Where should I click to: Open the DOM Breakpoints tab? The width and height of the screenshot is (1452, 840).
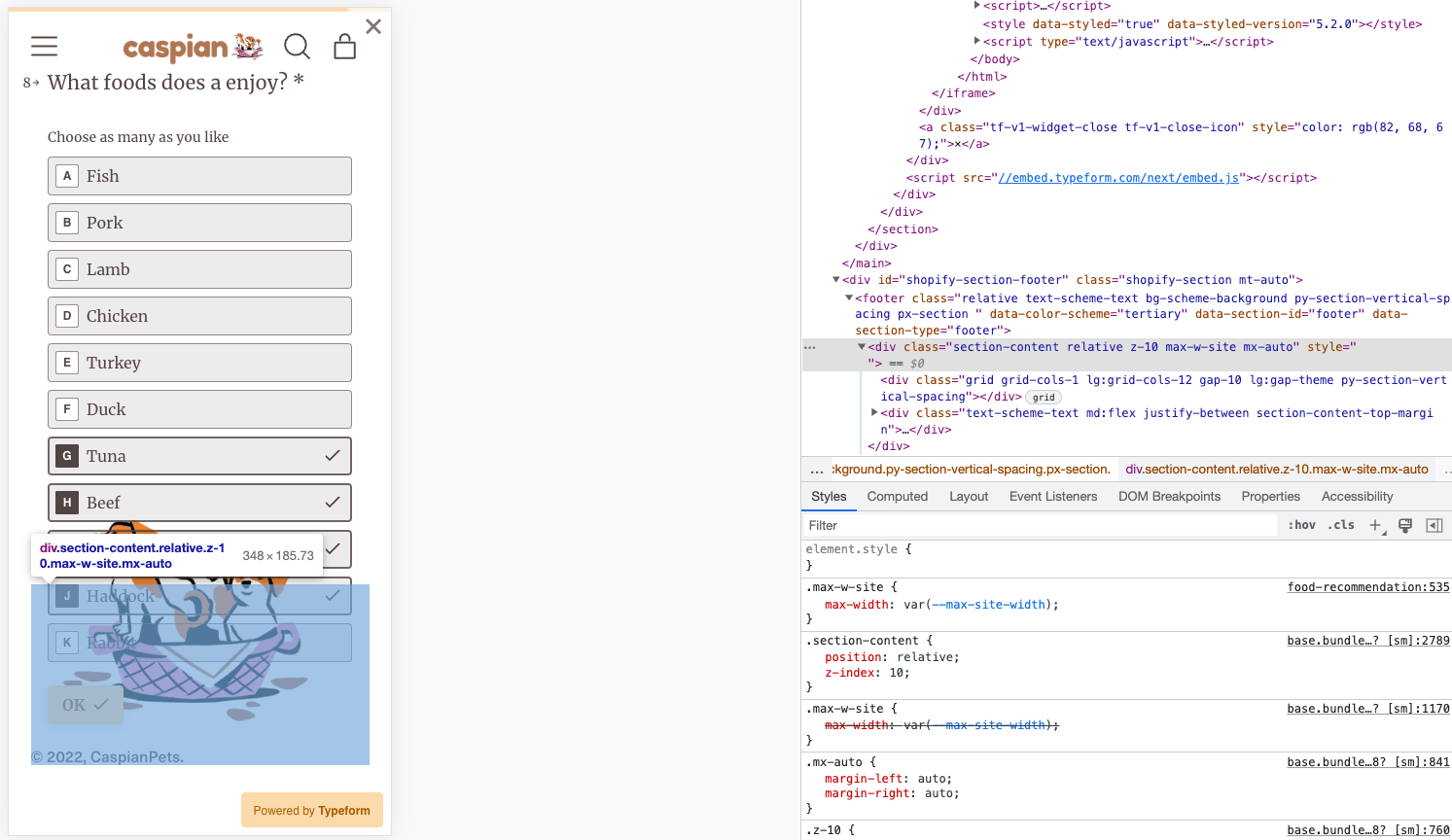pyautogui.click(x=1169, y=497)
